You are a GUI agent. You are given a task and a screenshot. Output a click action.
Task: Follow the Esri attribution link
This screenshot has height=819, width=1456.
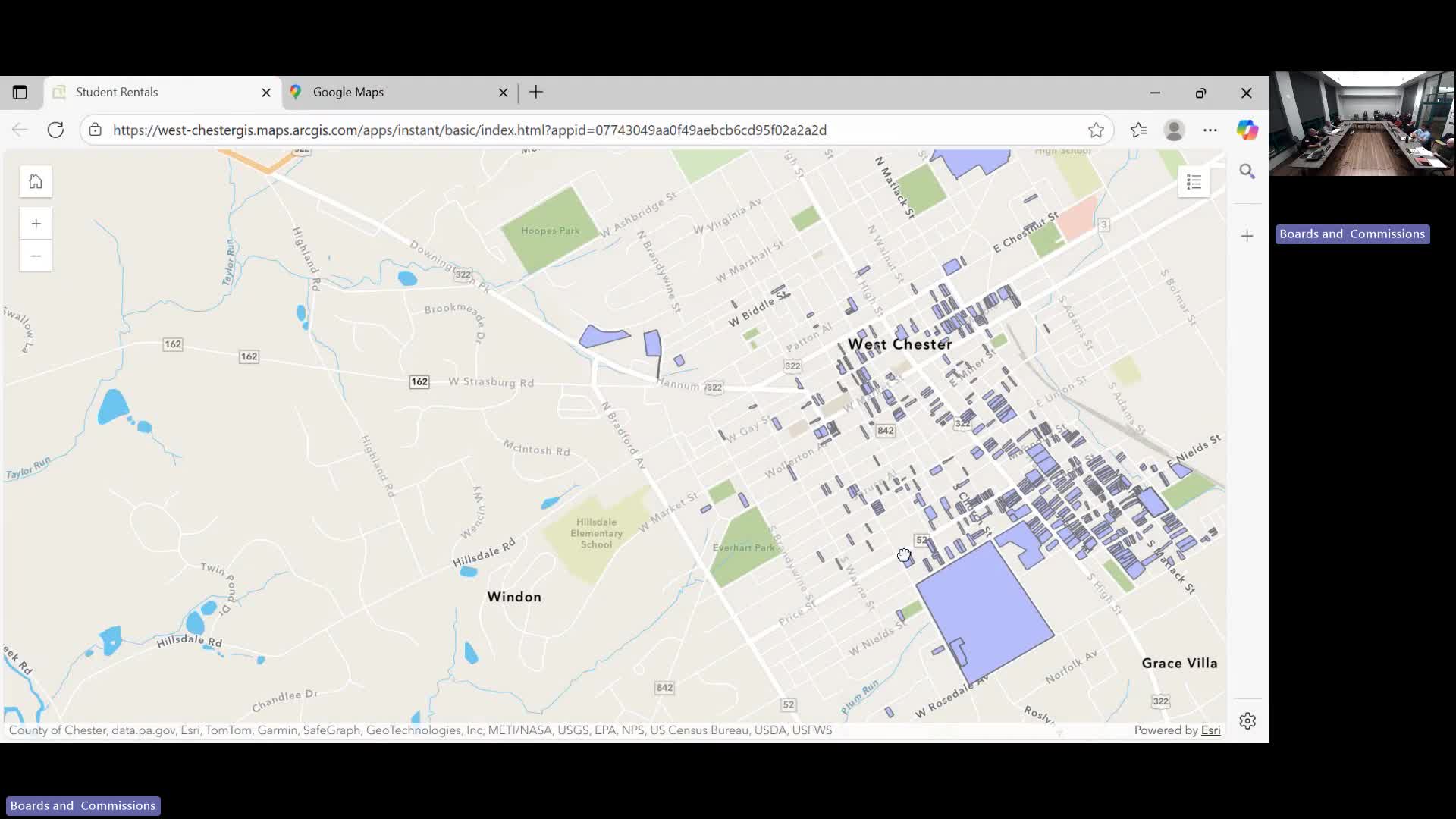(x=1210, y=730)
